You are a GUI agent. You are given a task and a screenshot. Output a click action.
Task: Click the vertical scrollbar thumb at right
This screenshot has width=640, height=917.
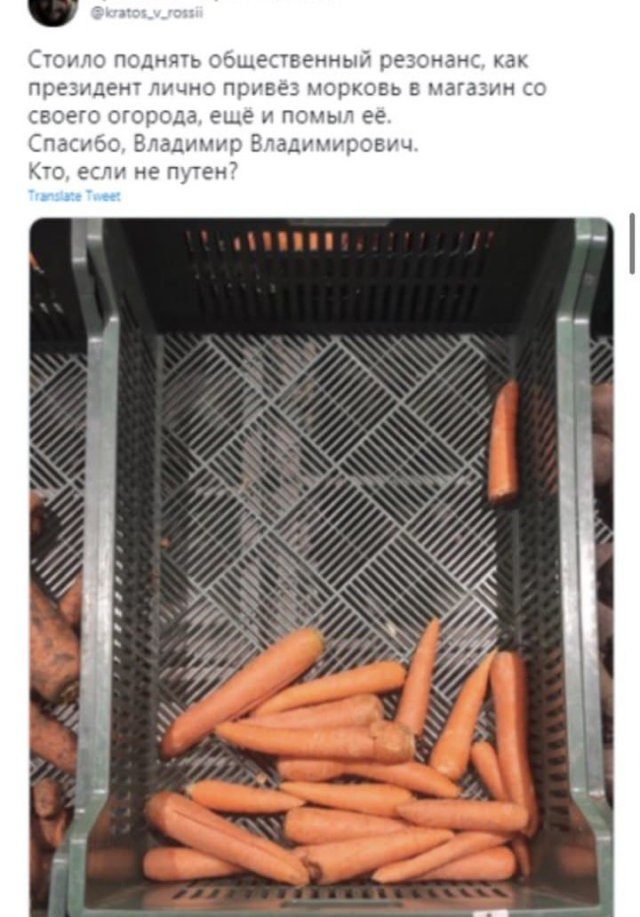(632, 243)
